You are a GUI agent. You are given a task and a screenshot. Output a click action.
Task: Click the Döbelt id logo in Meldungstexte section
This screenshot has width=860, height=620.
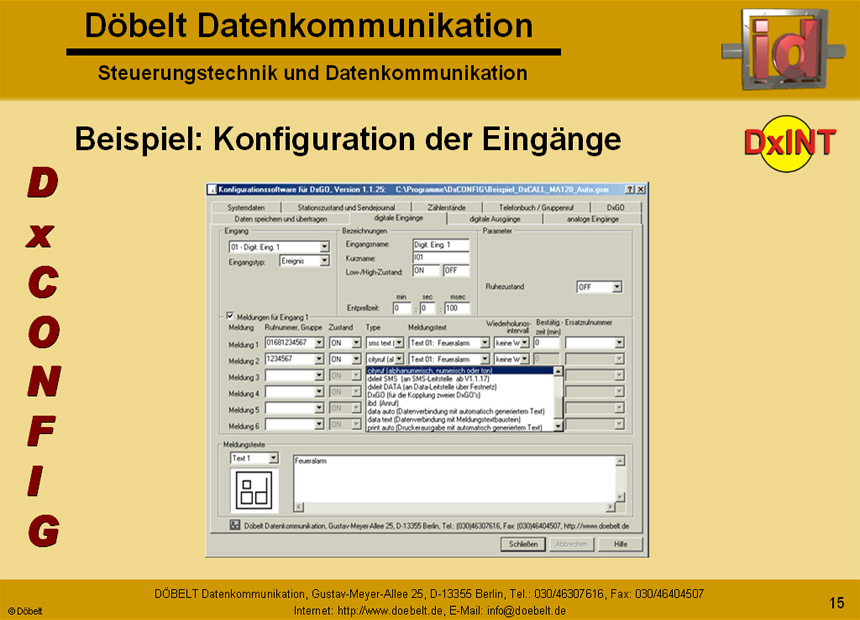click(x=254, y=491)
